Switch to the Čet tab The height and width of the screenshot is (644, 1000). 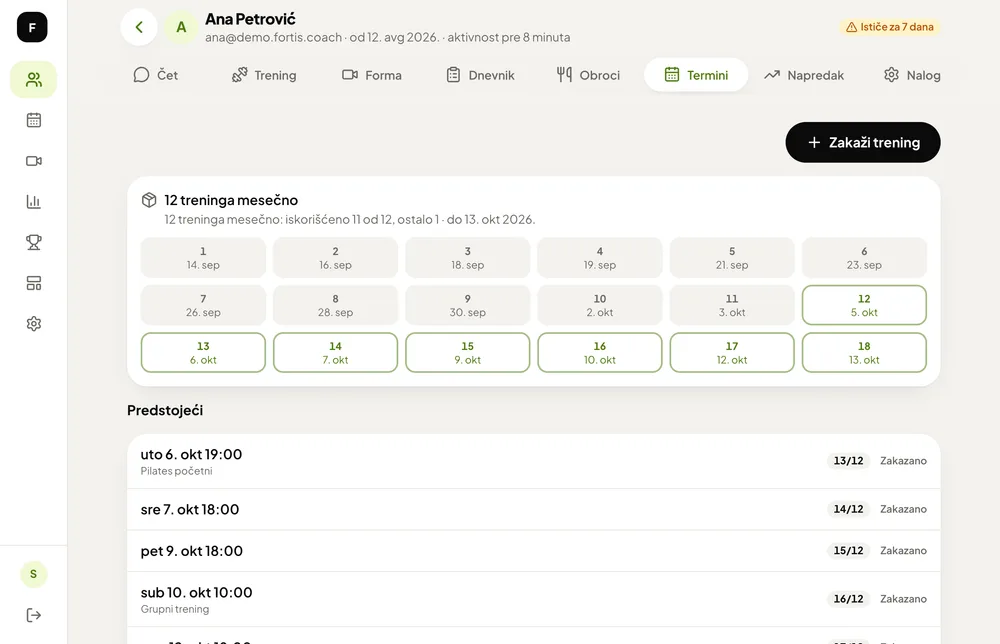pos(156,75)
